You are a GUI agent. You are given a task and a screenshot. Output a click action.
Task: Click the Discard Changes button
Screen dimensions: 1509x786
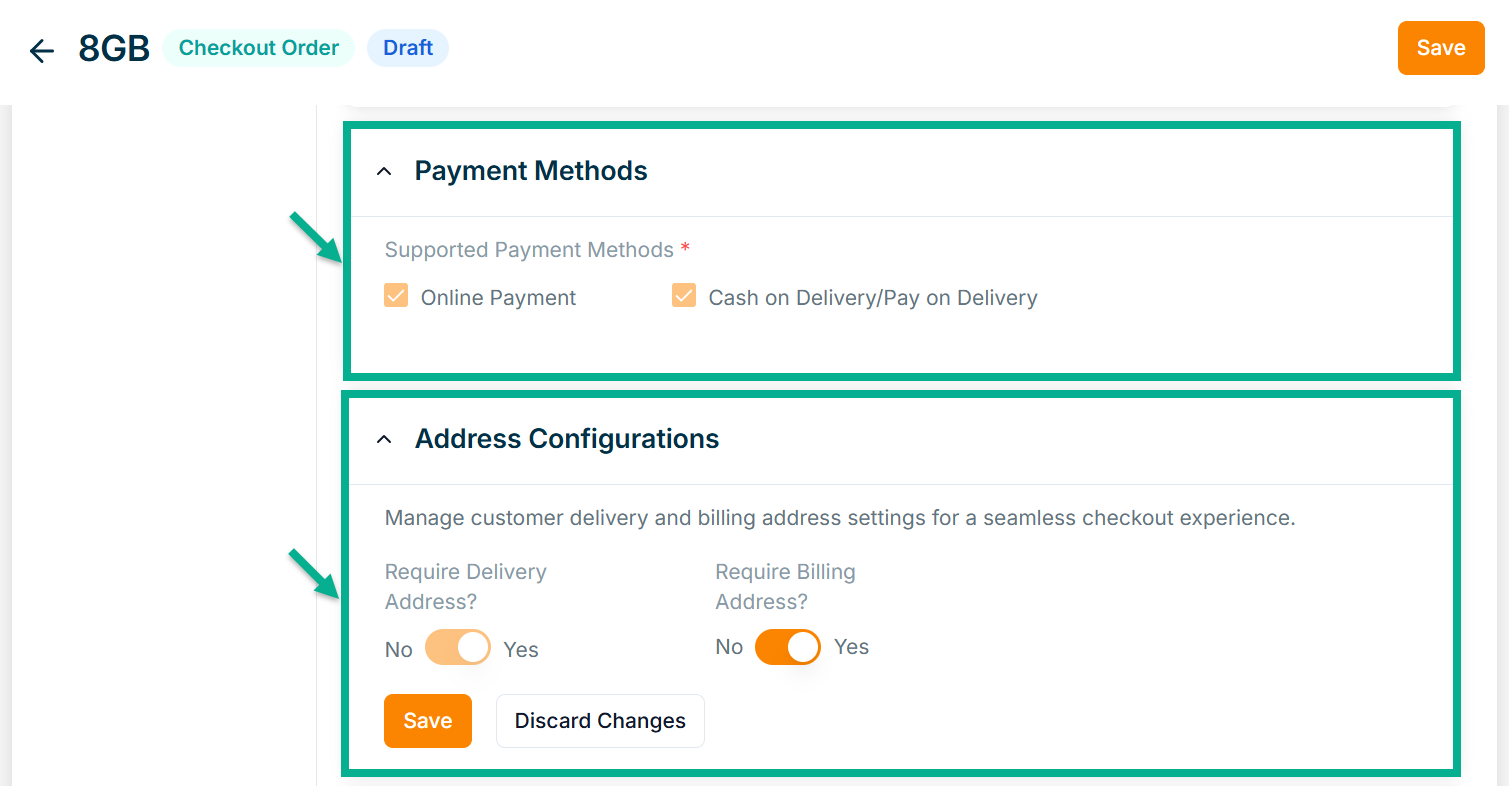click(x=600, y=721)
